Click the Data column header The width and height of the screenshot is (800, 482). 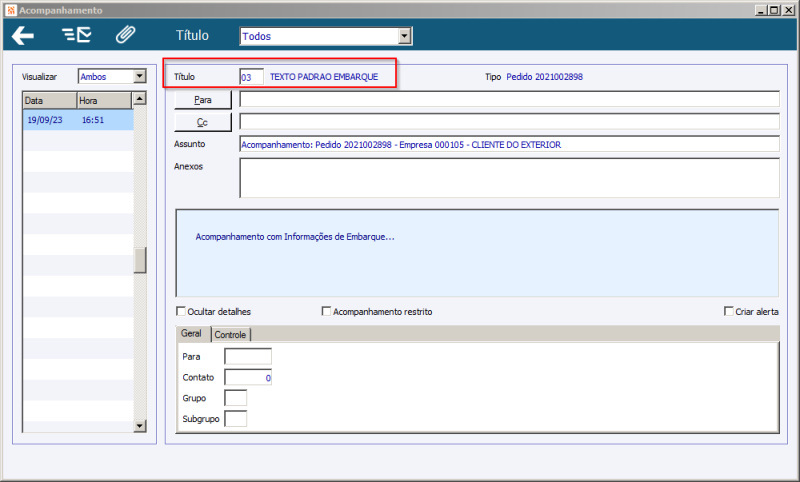[50, 100]
